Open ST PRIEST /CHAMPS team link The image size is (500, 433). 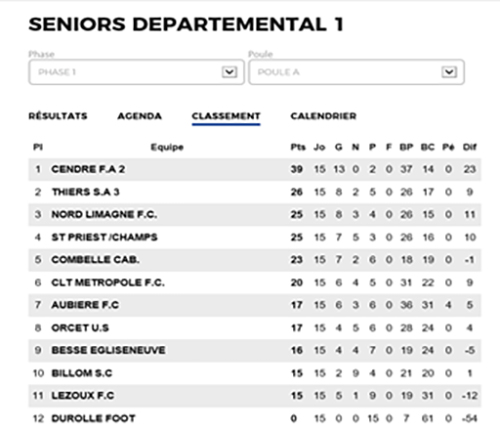point(104,237)
